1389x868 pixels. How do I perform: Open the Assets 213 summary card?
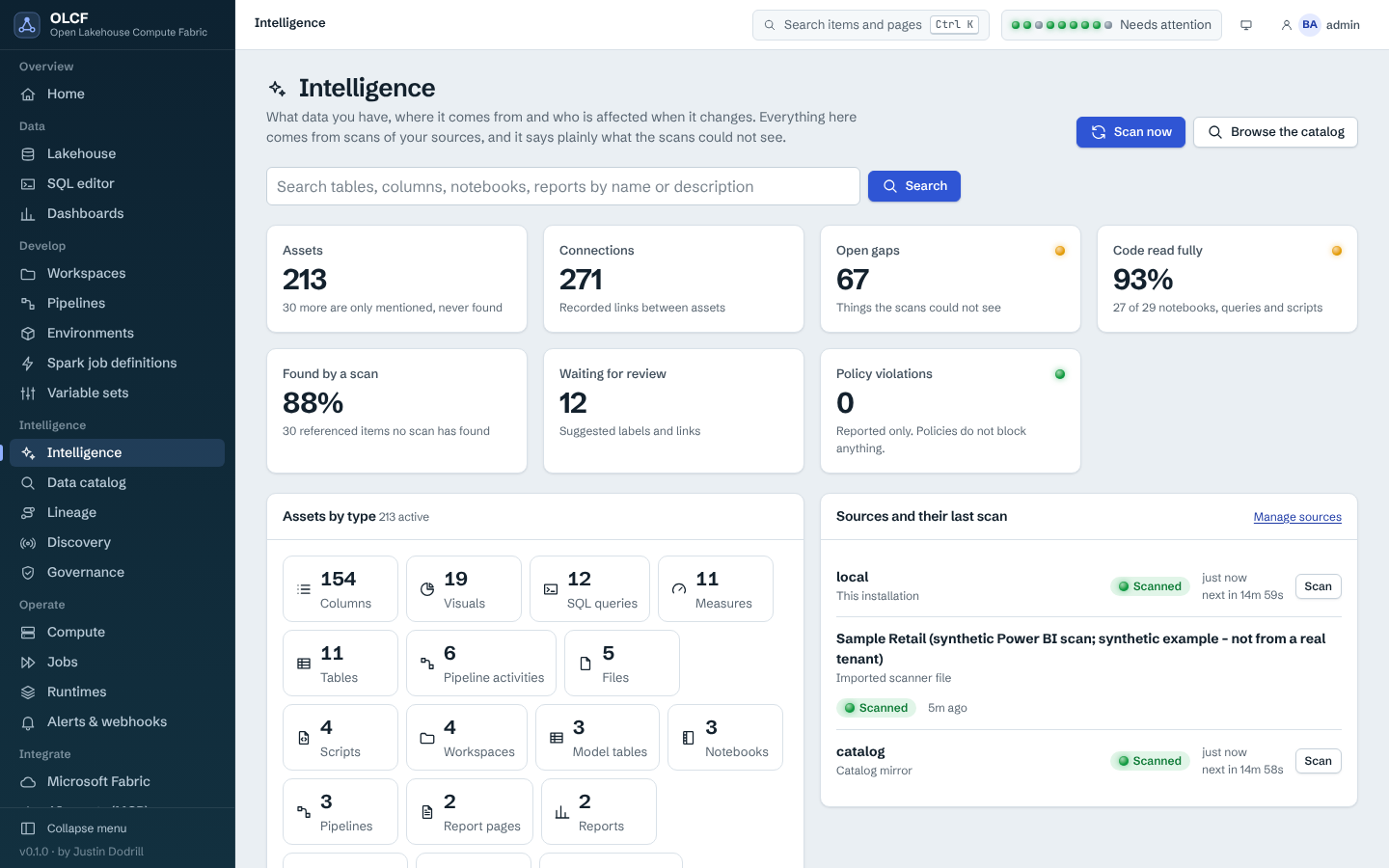(x=396, y=279)
